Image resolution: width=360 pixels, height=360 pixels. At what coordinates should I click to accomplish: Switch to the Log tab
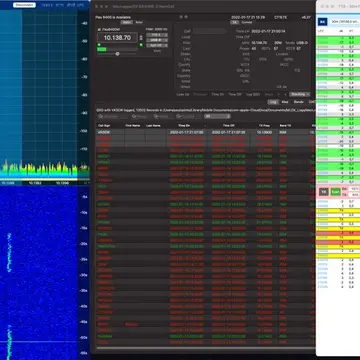(x=273, y=102)
